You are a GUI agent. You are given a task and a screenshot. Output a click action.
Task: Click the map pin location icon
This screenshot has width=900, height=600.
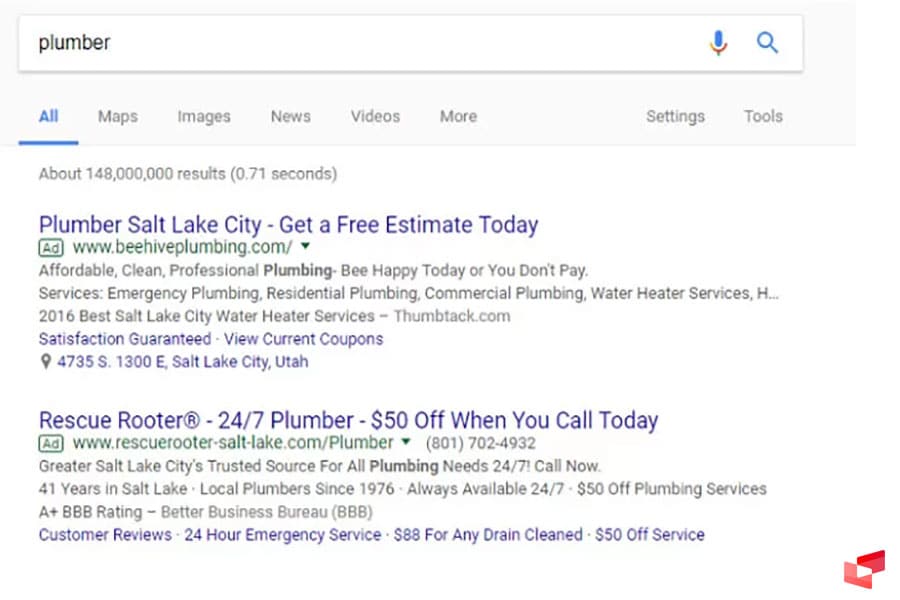coord(45,362)
